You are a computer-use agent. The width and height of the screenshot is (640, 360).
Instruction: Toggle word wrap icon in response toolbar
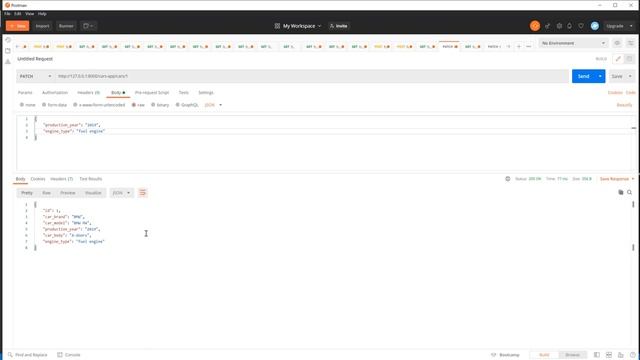click(142, 193)
